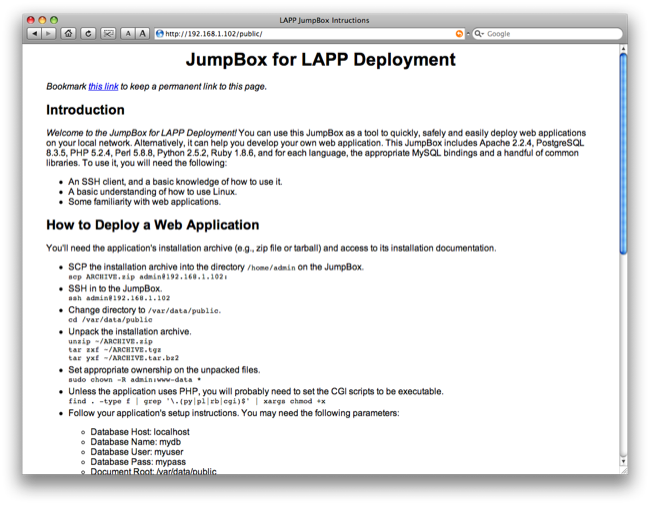Click the 'cd /var/data/public' command text

coord(110,320)
